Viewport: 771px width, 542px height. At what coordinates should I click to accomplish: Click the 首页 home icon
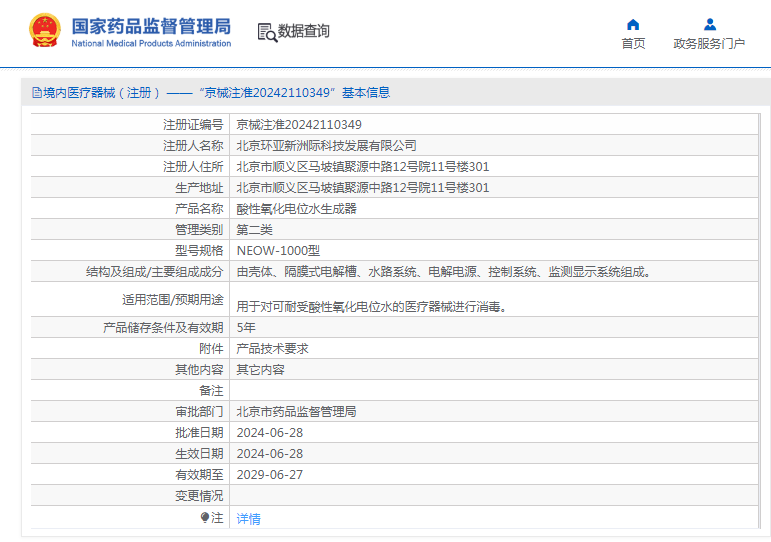coord(633,25)
